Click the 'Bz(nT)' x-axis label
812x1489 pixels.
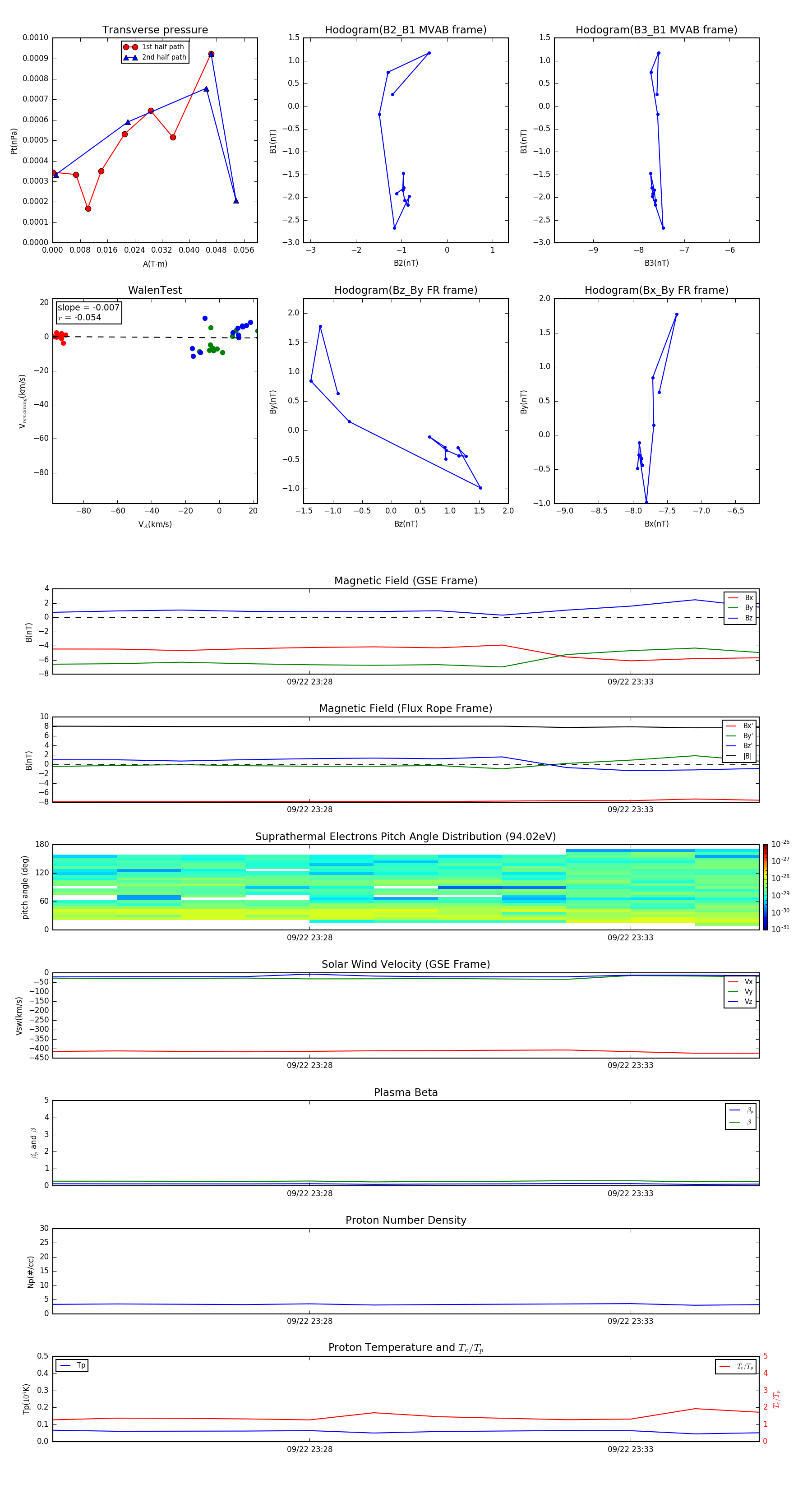[x=406, y=524]
